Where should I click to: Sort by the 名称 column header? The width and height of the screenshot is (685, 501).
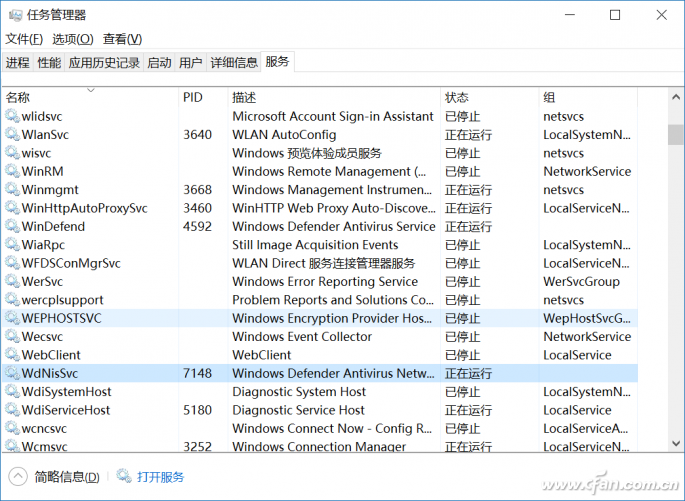90,97
